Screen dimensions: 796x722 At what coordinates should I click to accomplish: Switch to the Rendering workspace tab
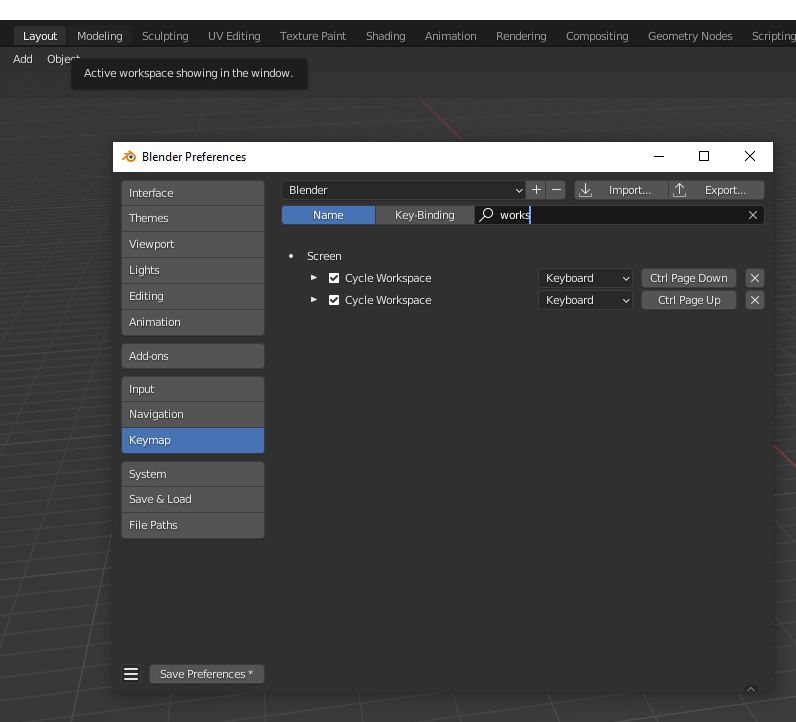(521, 36)
